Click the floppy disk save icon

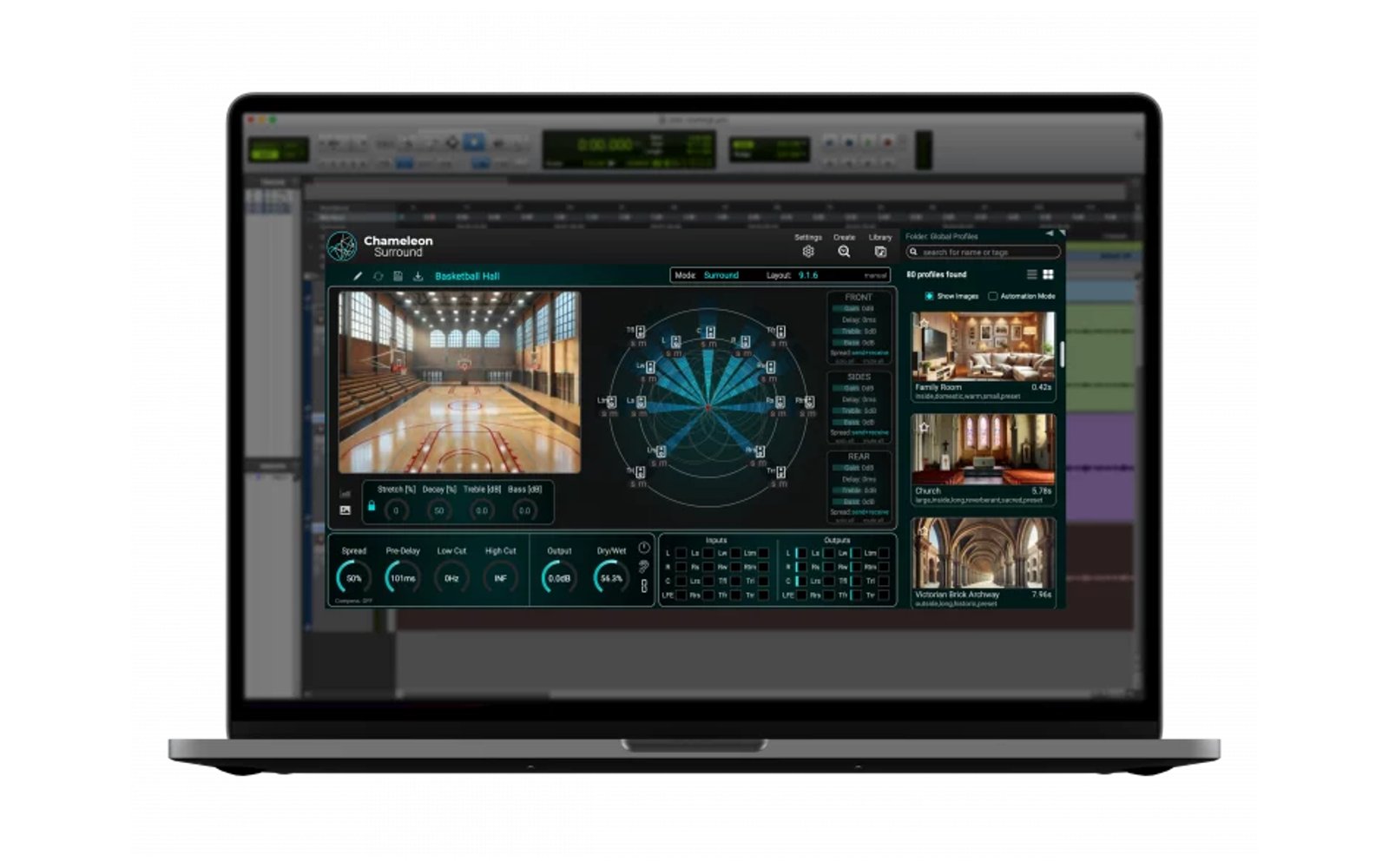coord(398,276)
